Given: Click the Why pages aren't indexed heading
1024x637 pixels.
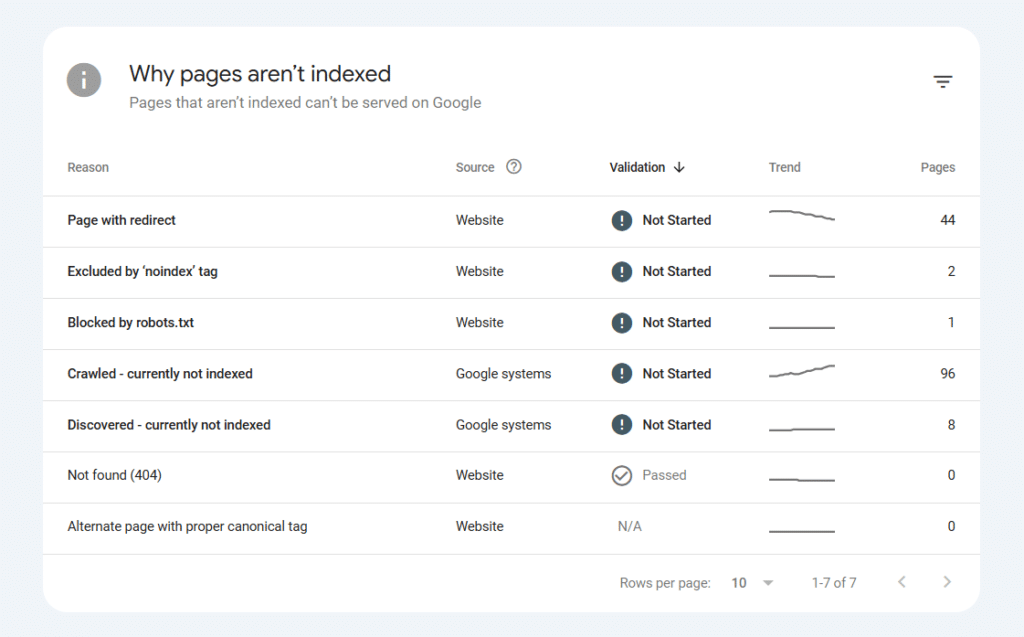Looking at the screenshot, I should tap(260, 74).
